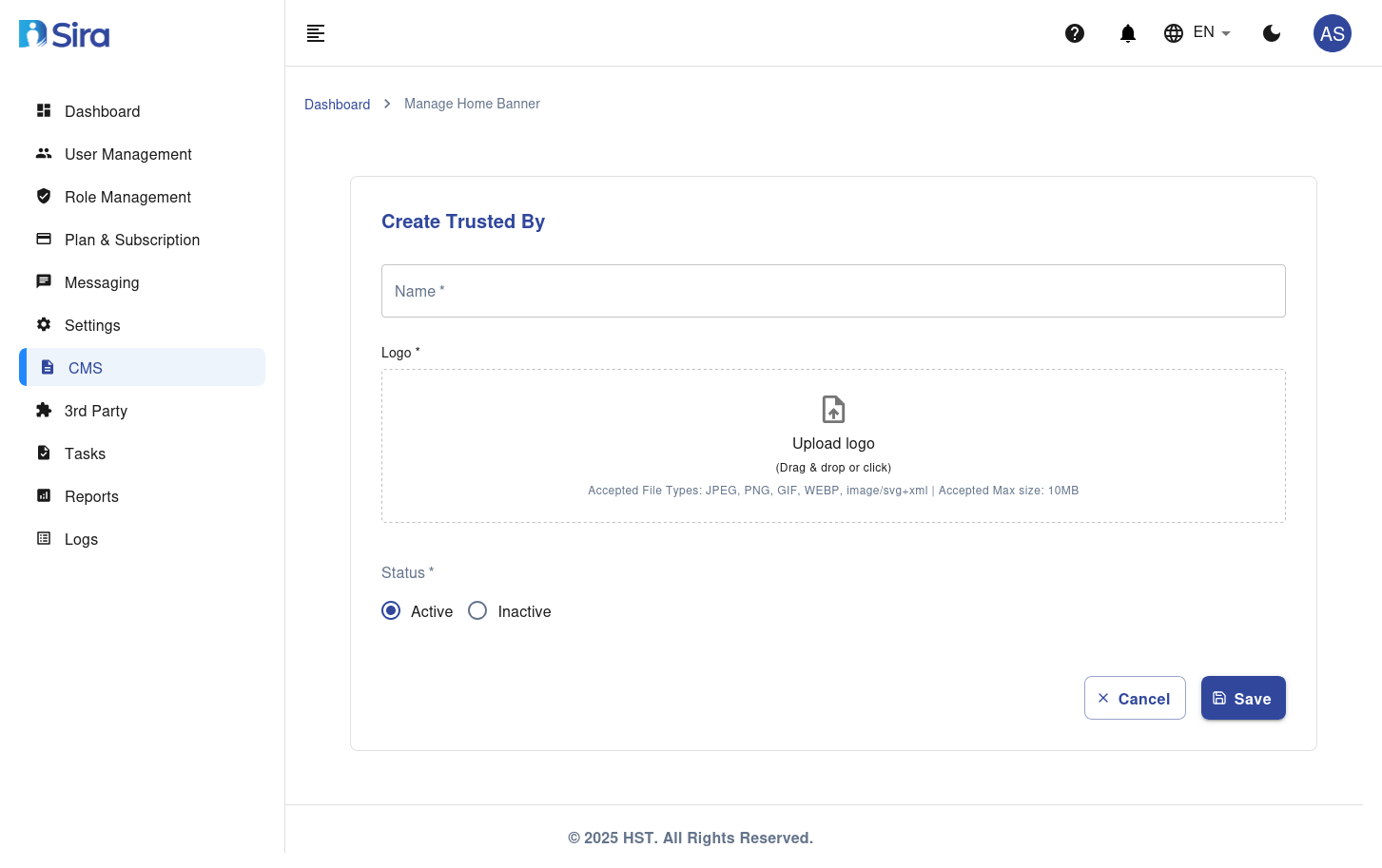Click the Dashboard breadcrumb link
Viewport: 1382px width, 868px height.
click(337, 105)
